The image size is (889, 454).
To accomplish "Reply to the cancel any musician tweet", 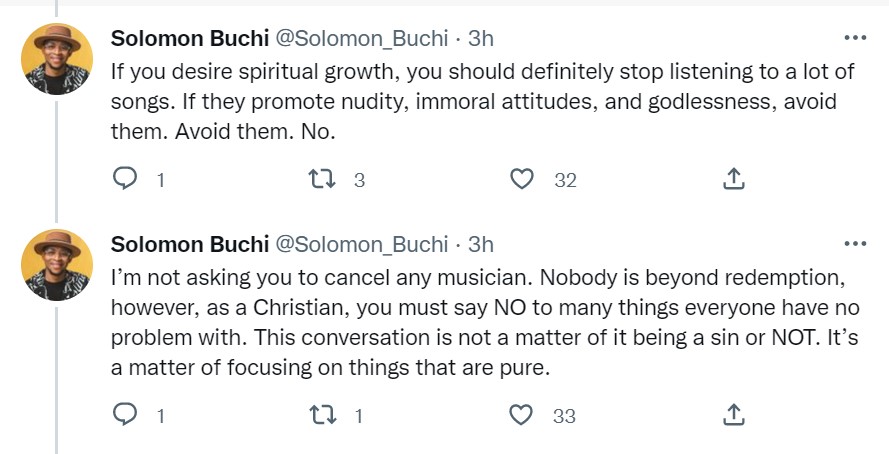I will [x=124, y=414].
